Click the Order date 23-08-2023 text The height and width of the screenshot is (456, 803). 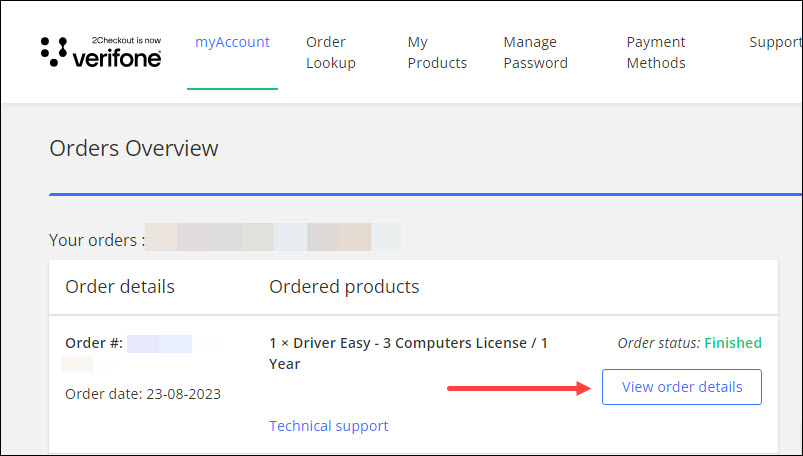[x=143, y=394]
